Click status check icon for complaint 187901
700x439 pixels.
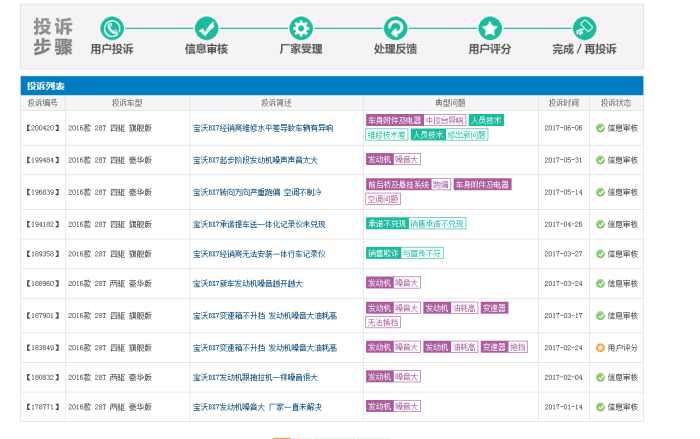pyautogui.click(x=600, y=316)
